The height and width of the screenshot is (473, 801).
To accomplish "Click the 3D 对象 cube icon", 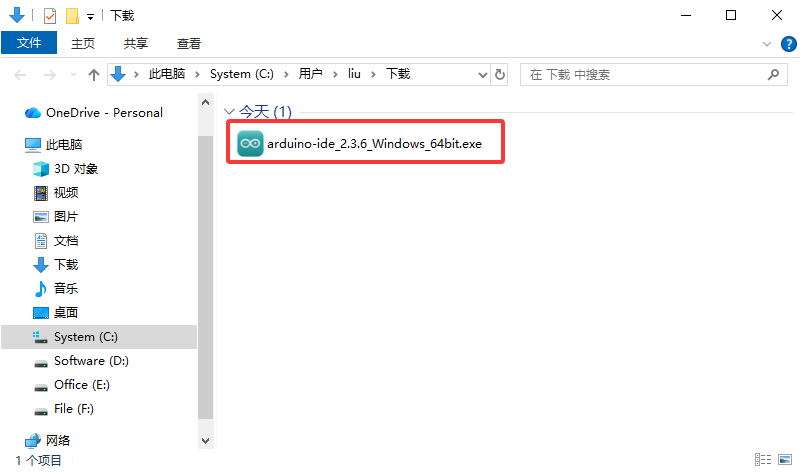I will click(40, 169).
